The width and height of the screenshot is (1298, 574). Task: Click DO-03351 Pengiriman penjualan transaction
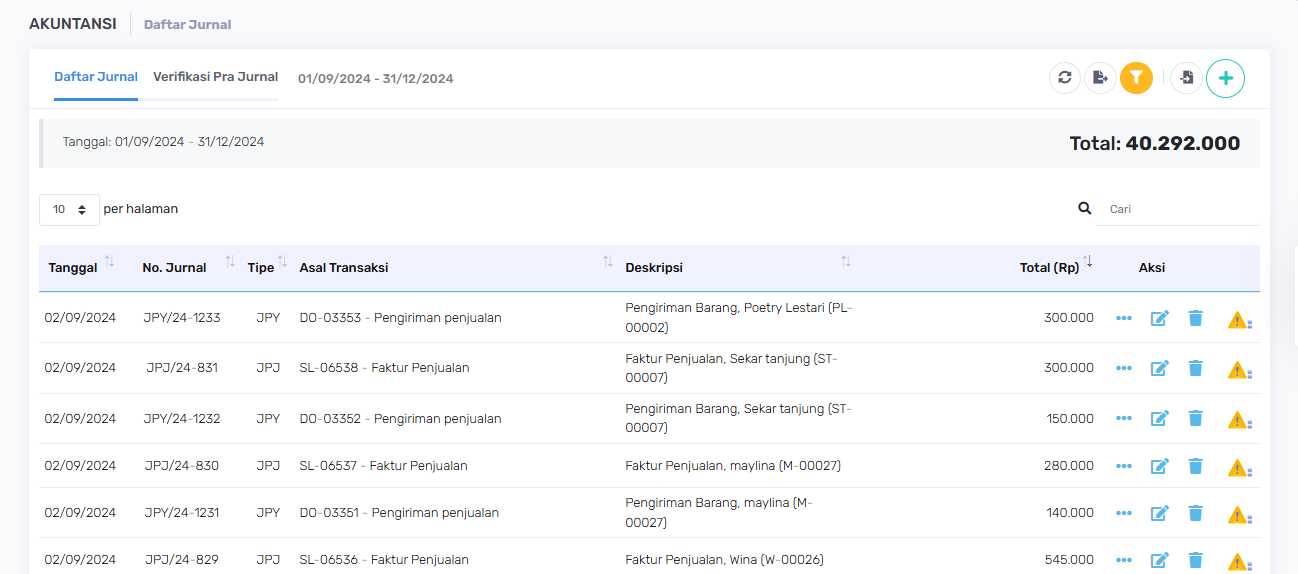click(399, 513)
